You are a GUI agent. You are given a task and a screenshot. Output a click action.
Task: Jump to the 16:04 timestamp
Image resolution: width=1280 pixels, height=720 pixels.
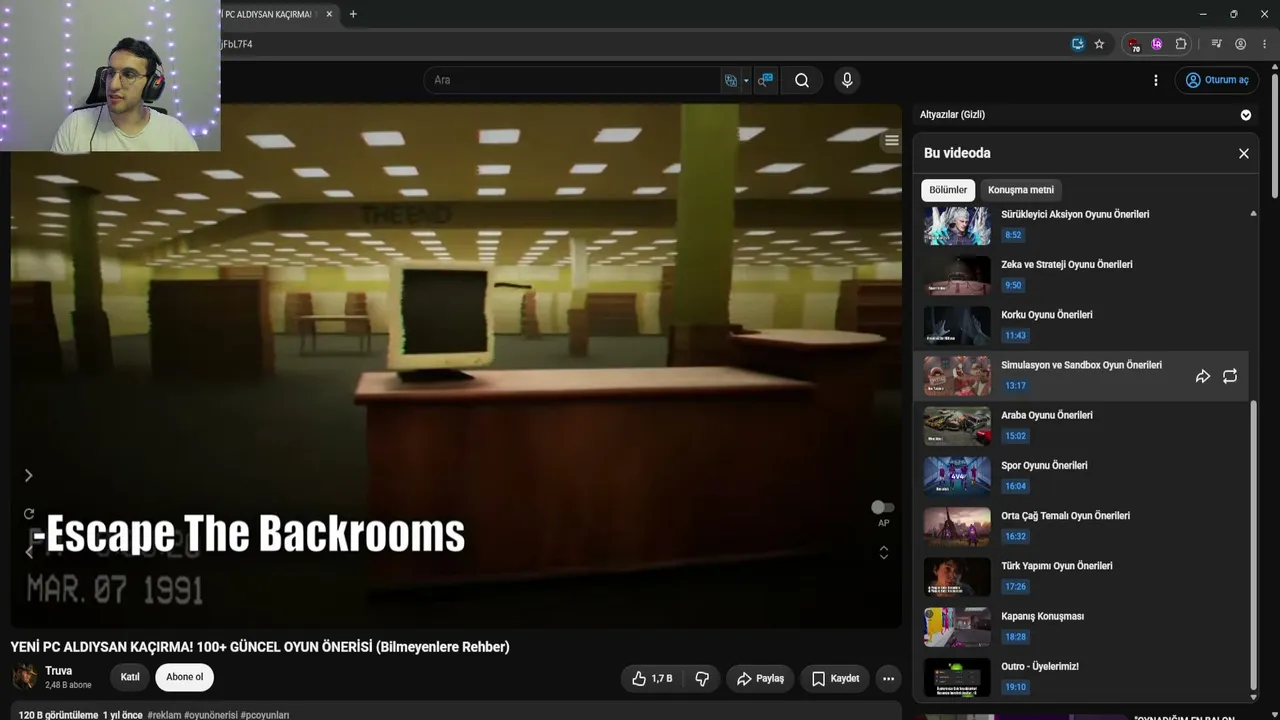pyautogui.click(x=1016, y=486)
